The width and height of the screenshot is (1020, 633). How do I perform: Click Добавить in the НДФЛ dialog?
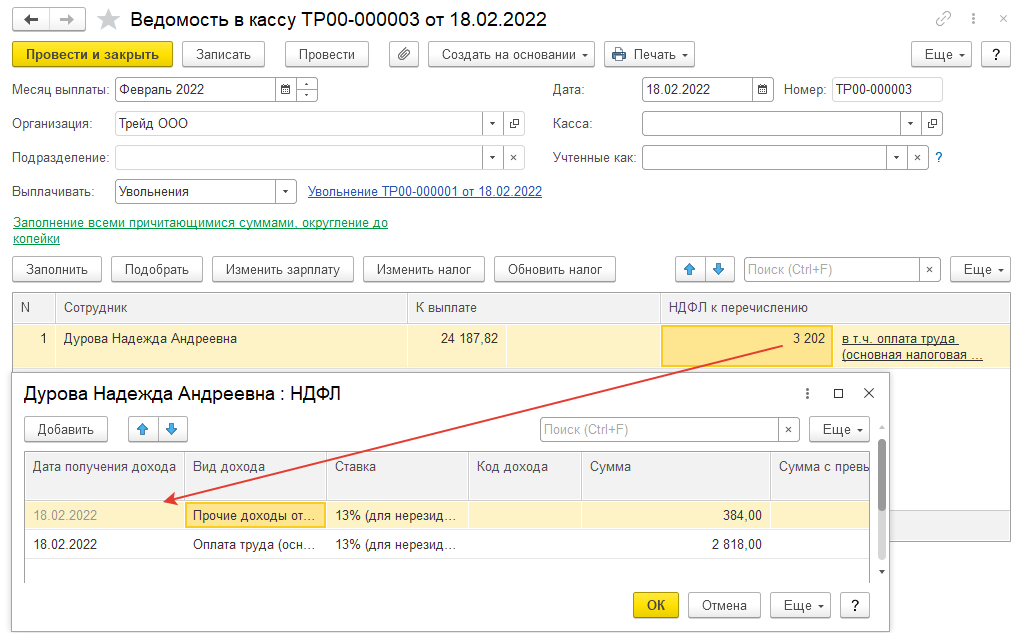pos(66,429)
